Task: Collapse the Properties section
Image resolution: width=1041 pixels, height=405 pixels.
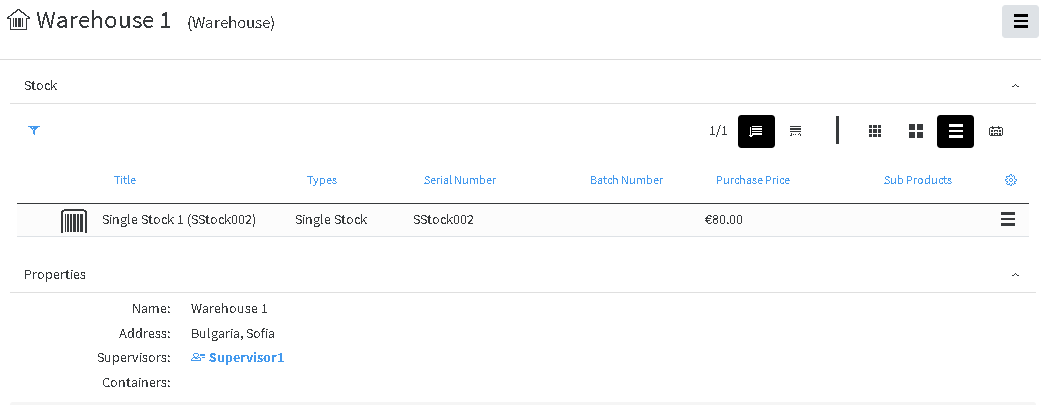Action: [1015, 275]
